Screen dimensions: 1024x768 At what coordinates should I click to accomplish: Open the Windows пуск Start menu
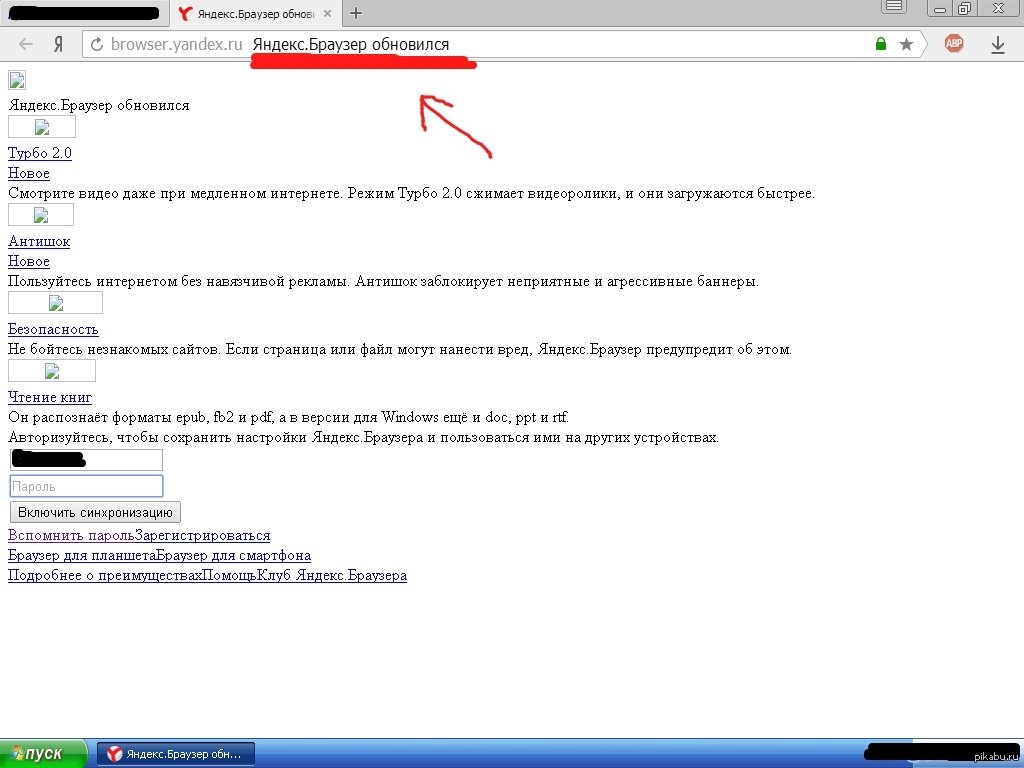click(x=43, y=754)
